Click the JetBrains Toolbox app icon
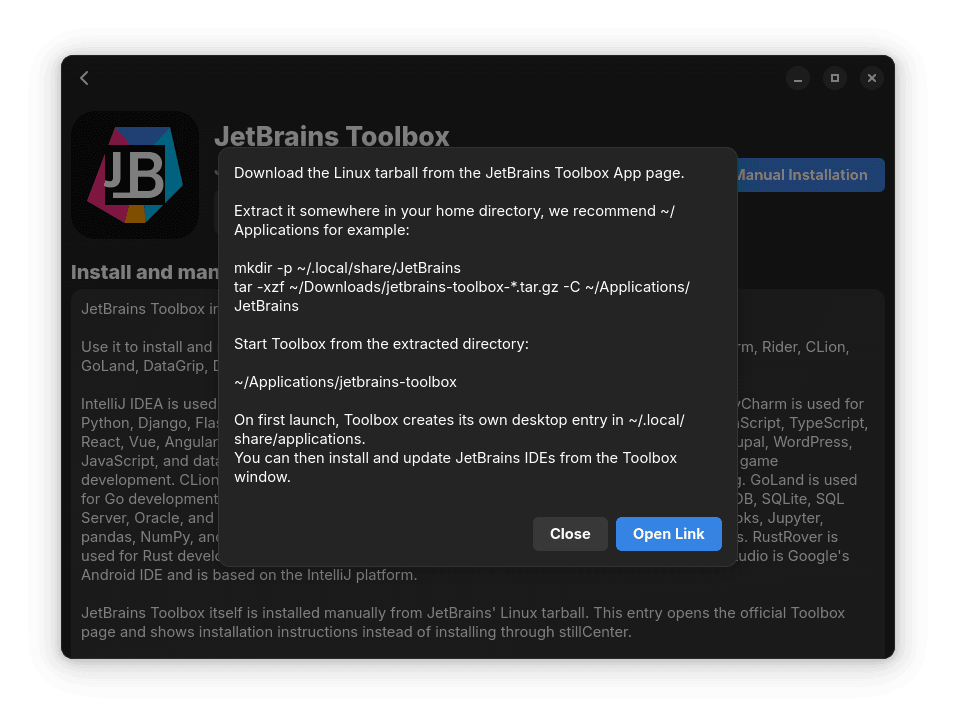The height and width of the screenshot is (726, 956). point(135,175)
